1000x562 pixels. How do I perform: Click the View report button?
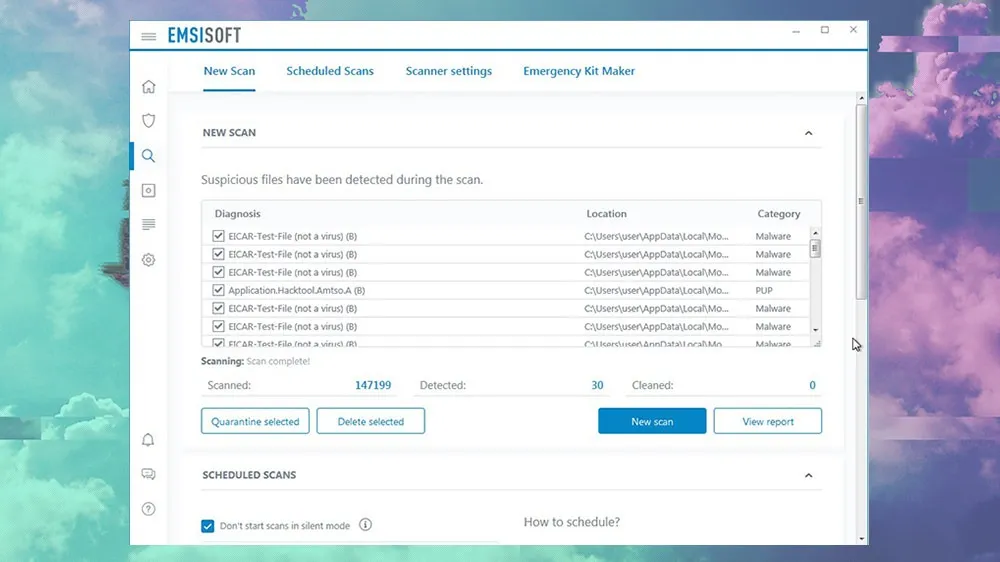coord(767,421)
